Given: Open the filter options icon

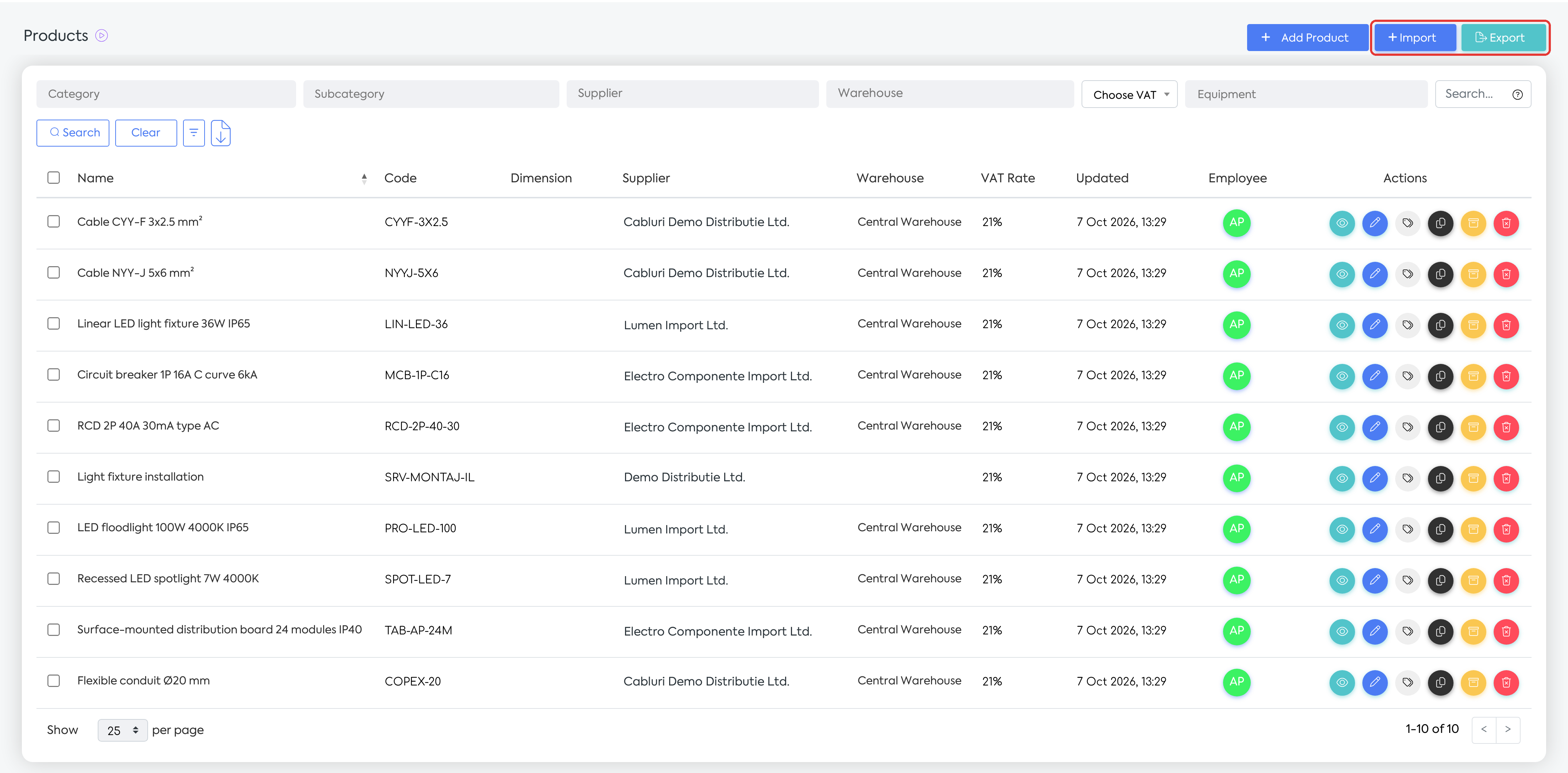Looking at the screenshot, I should pos(194,133).
